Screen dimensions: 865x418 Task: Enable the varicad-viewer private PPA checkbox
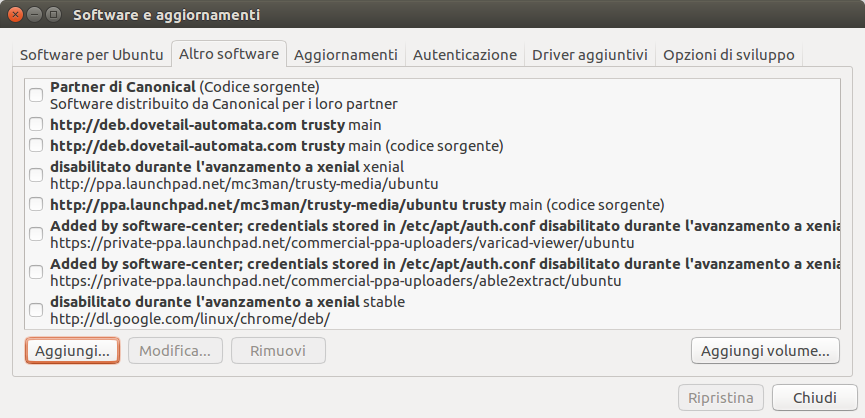pyautogui.click(x=36, y=234)
